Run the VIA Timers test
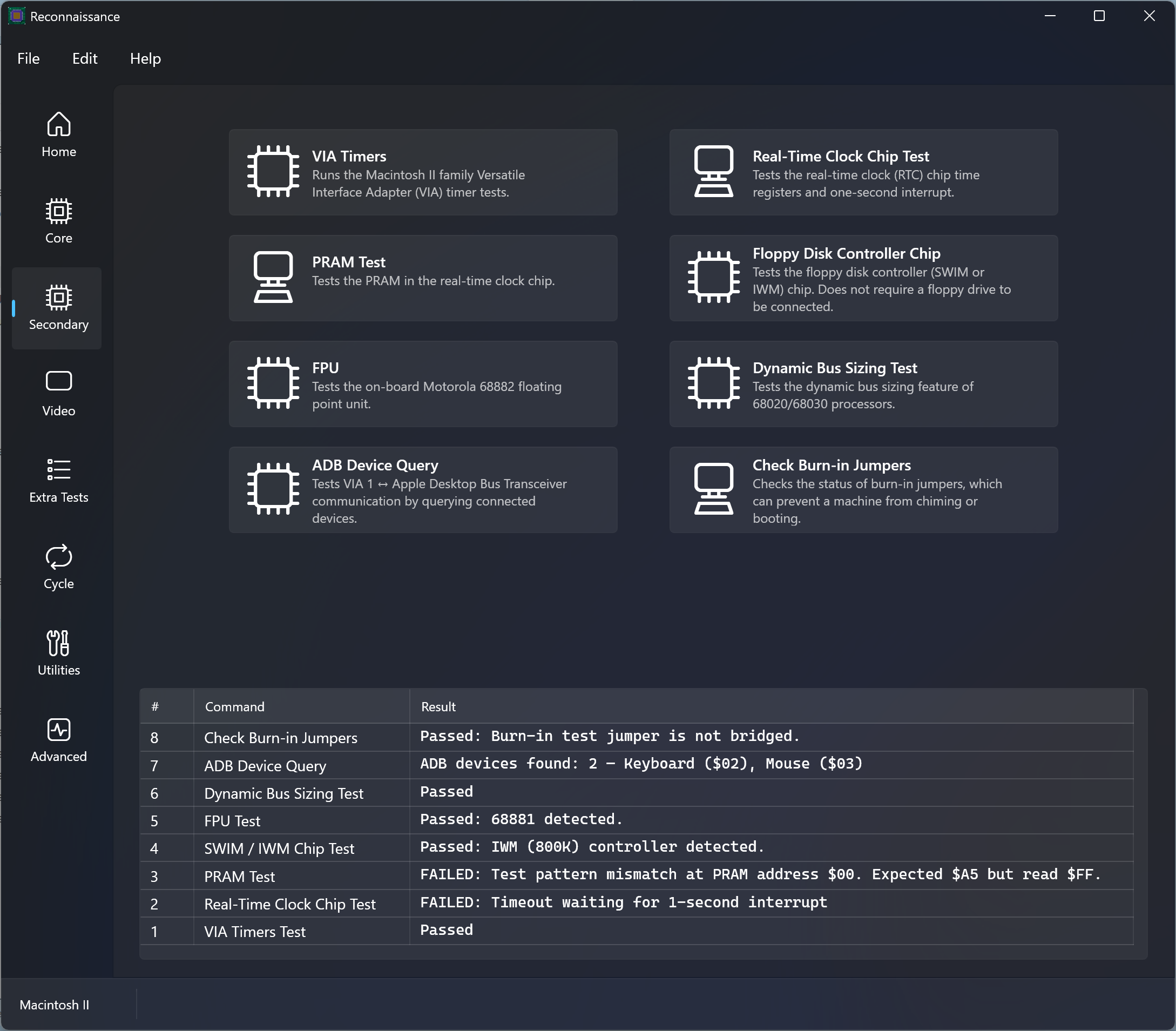The width and height of the screenshot is (1176, 1031). (423, 173)
